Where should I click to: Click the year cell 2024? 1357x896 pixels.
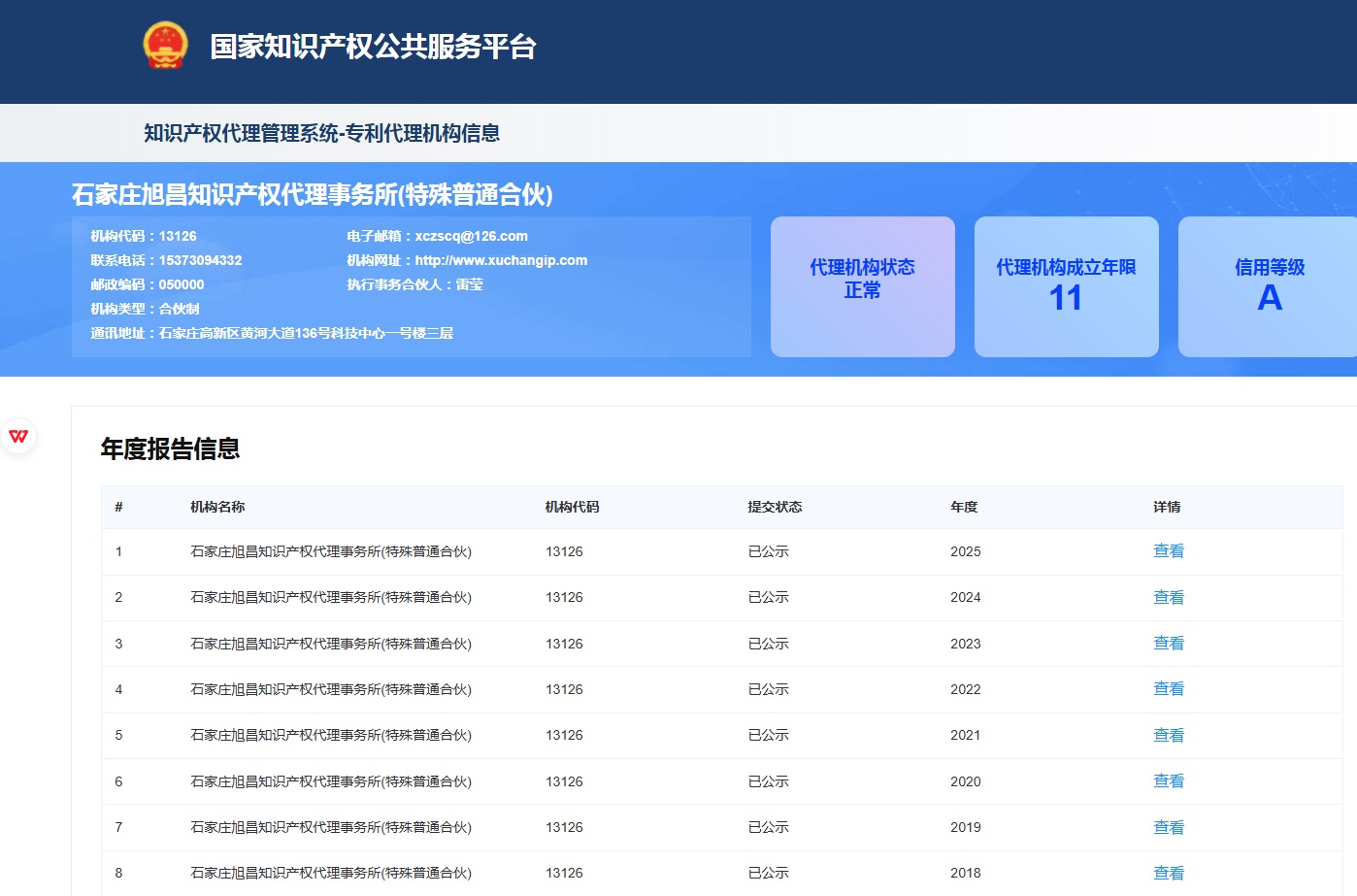[966, 598]
